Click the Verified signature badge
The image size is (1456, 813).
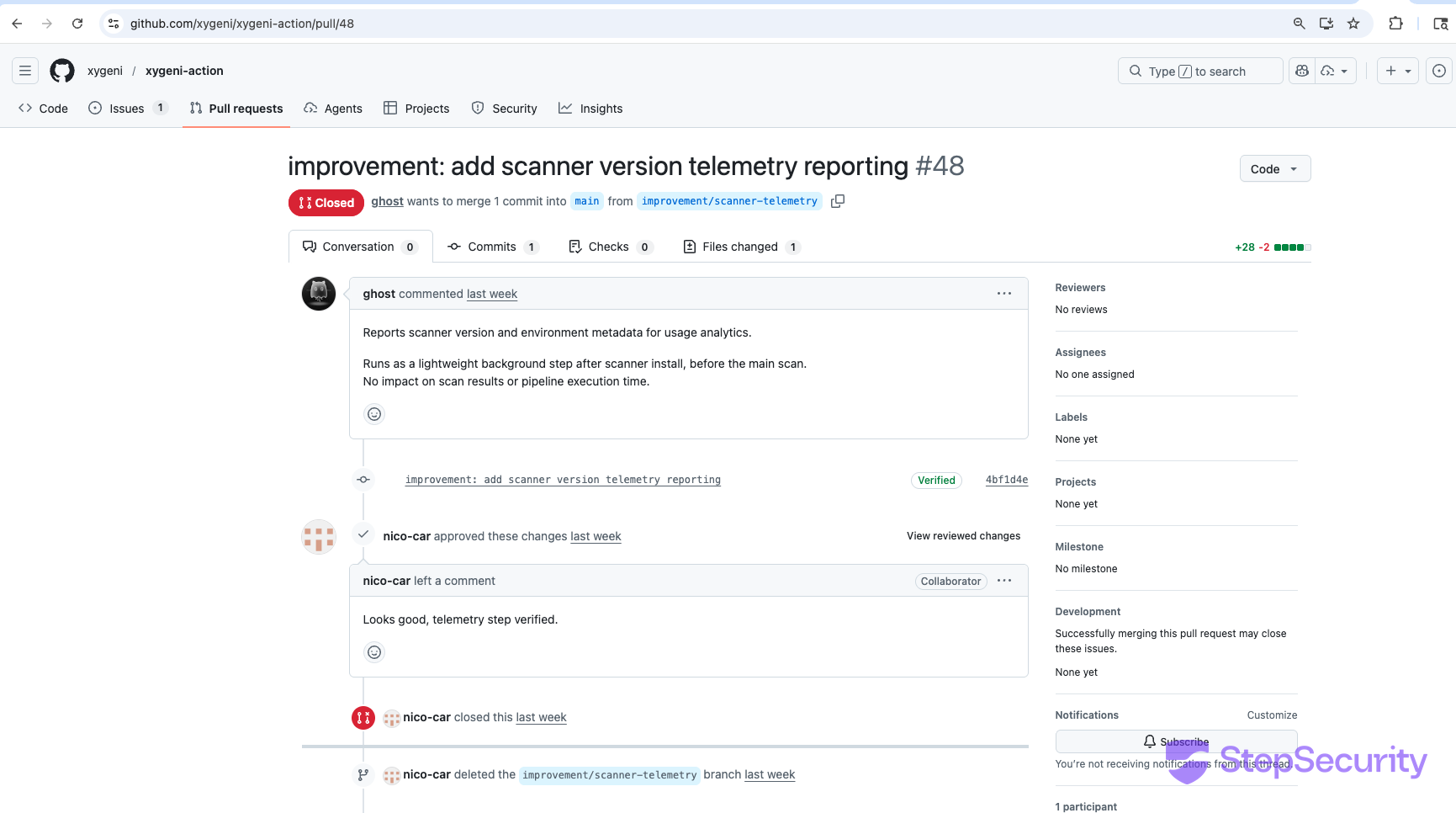click(936, 481)
